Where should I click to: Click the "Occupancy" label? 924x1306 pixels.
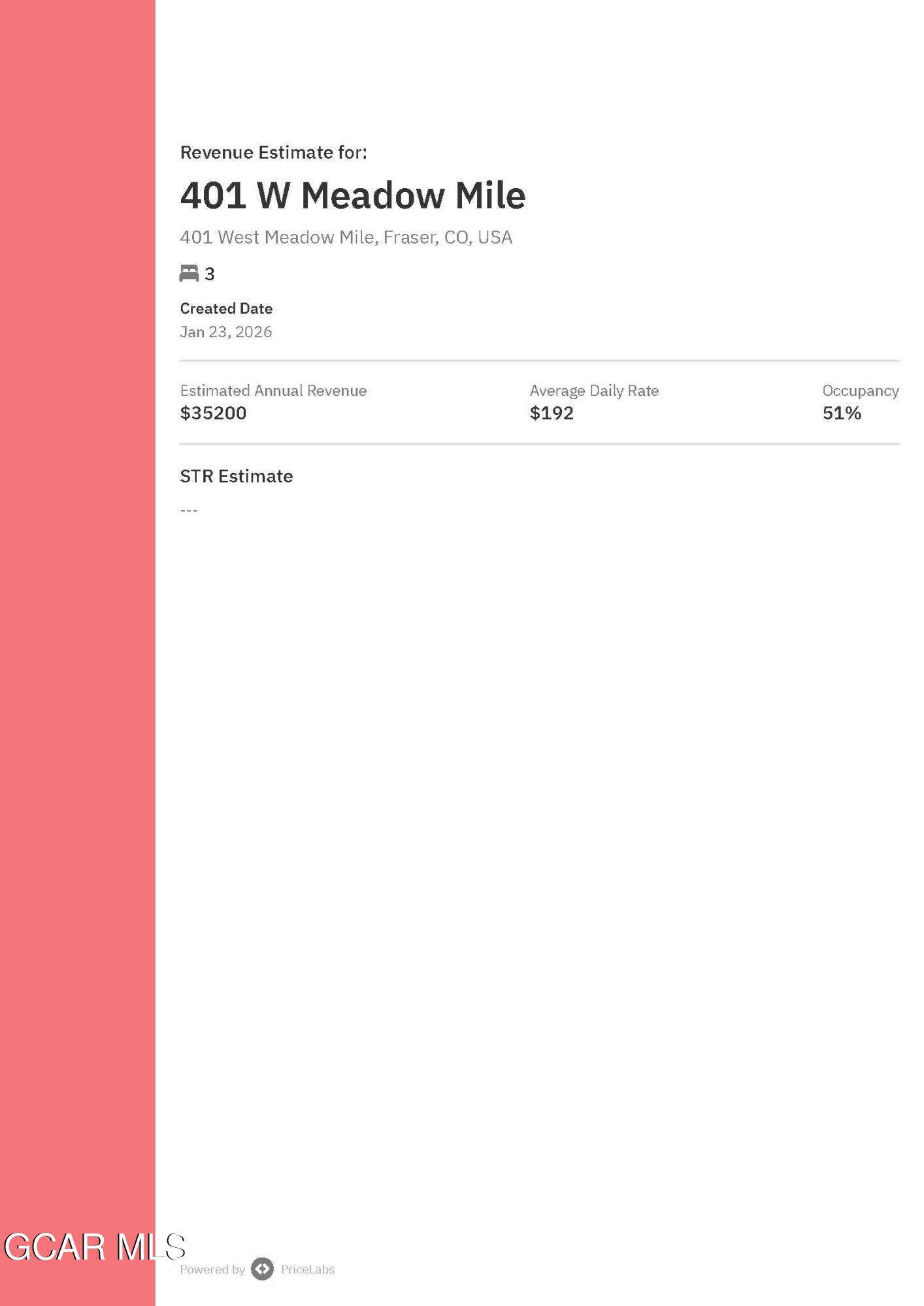pos(860,391)
